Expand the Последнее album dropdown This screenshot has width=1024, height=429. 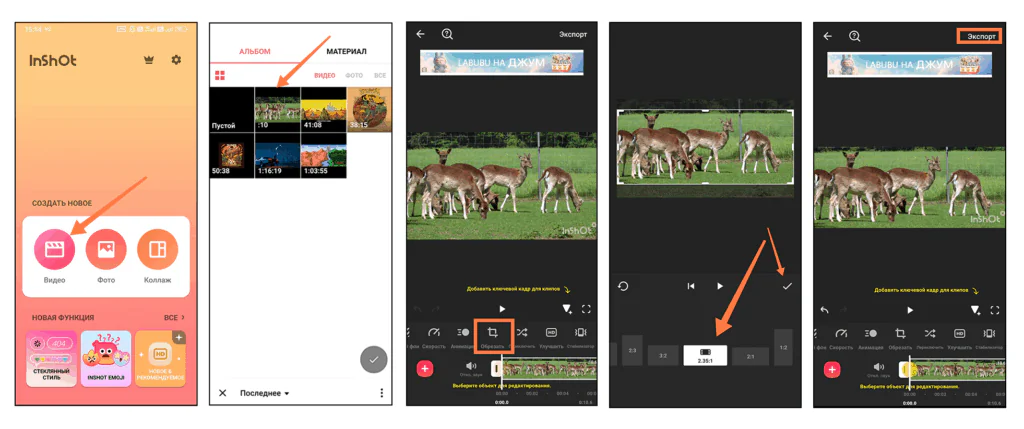[265, 393]
